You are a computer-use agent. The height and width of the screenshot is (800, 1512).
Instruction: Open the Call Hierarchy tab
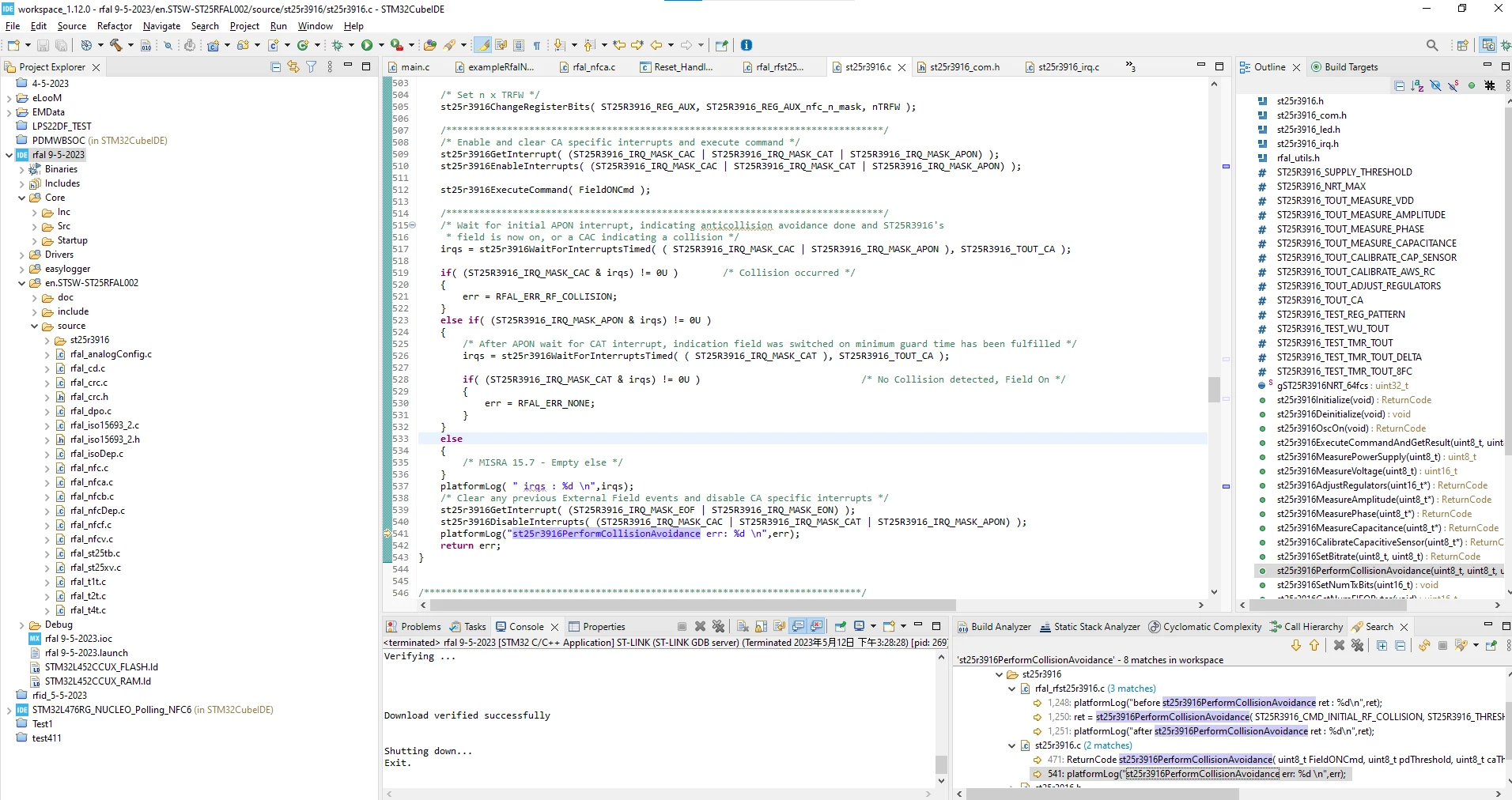(1306, 626)
